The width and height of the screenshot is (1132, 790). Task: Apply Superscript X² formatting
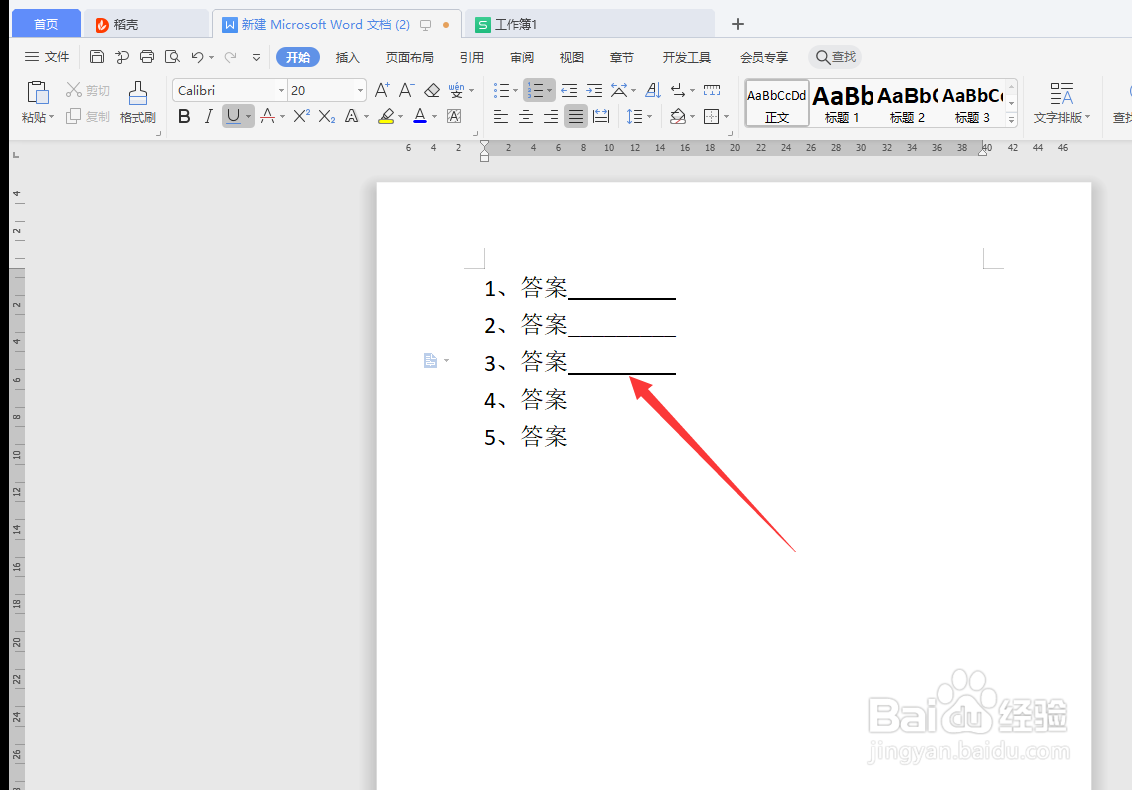click(302, 116)
